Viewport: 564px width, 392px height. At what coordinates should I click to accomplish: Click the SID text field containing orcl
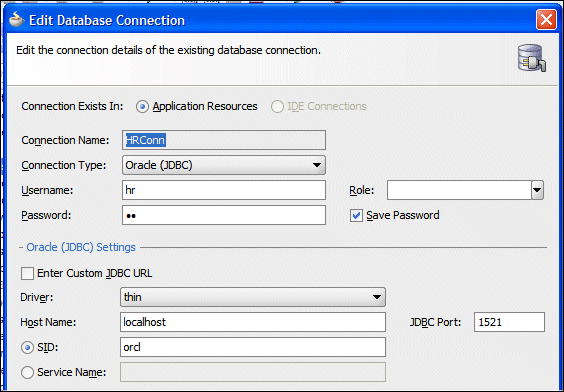(253, 347)
